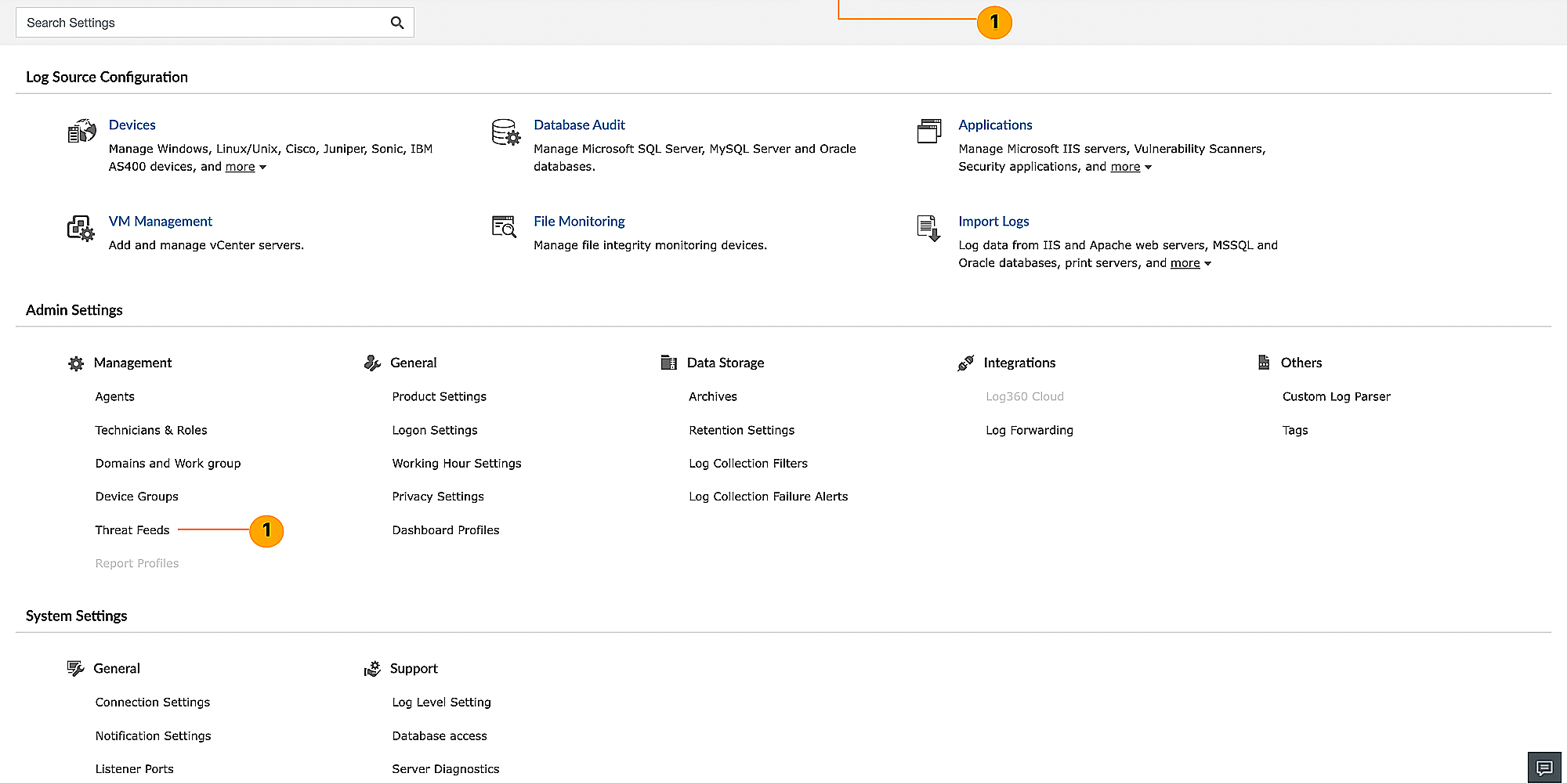Image resolution: width=1567 pixels, height=784 pixels.
Task: Expand the more dropdown under Import Logs
Action: point(1190,263)
